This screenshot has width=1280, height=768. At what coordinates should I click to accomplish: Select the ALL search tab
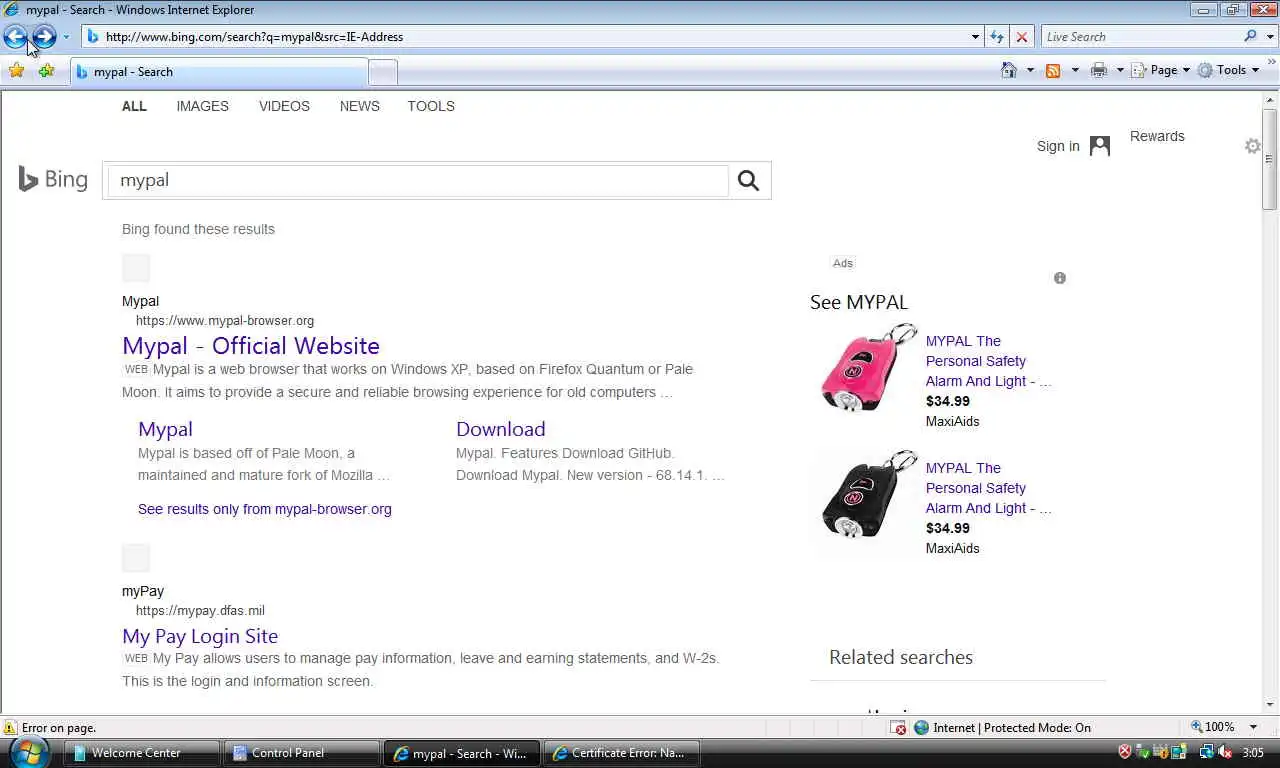(x=134, y=106)
